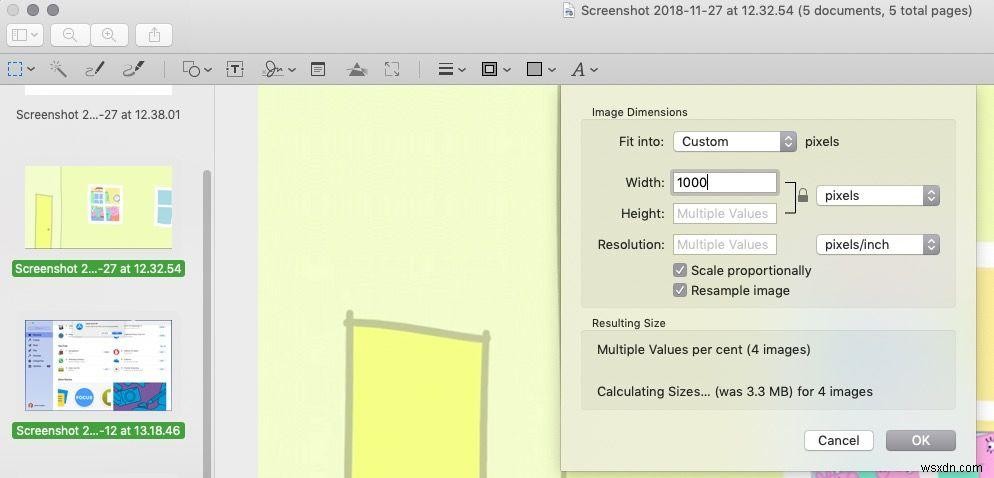The height and width of the screenshot is (478, 994).
Task: Click the label Screenshot 2...-27 at 12.32.54
Action: coord(98,268)
